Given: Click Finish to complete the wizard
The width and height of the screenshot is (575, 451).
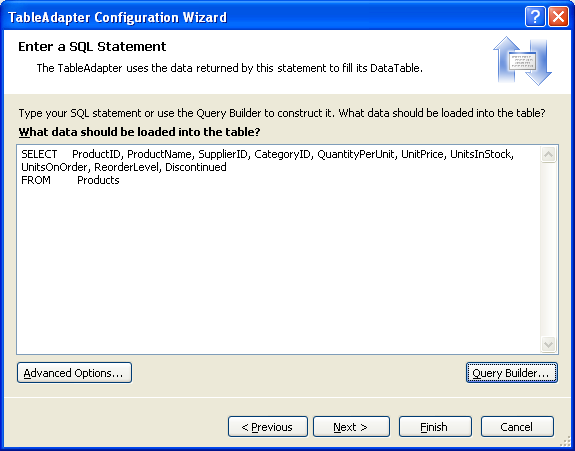Looking at the screenshot, I should (x=435, y=426).
